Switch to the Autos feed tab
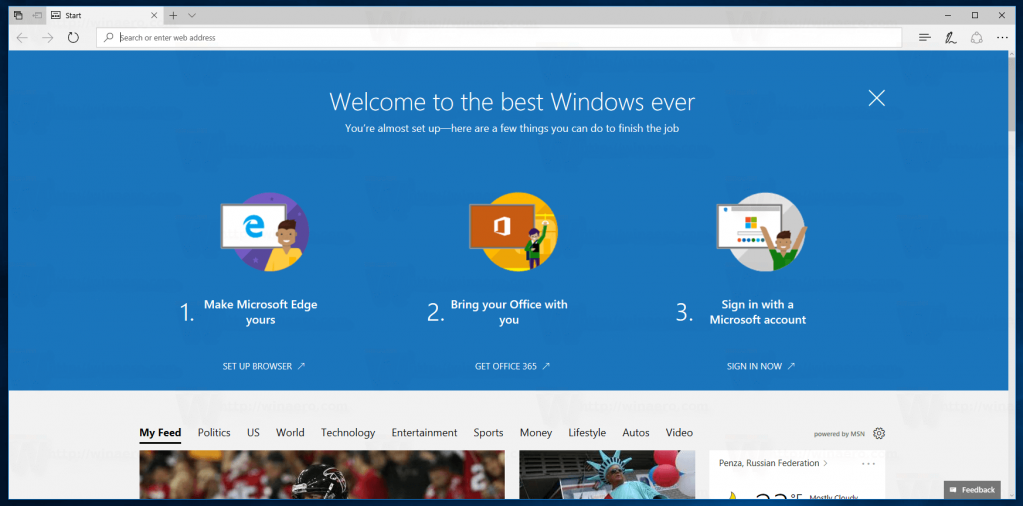This screenshot has width=1023, height=506. click(636, 432)
